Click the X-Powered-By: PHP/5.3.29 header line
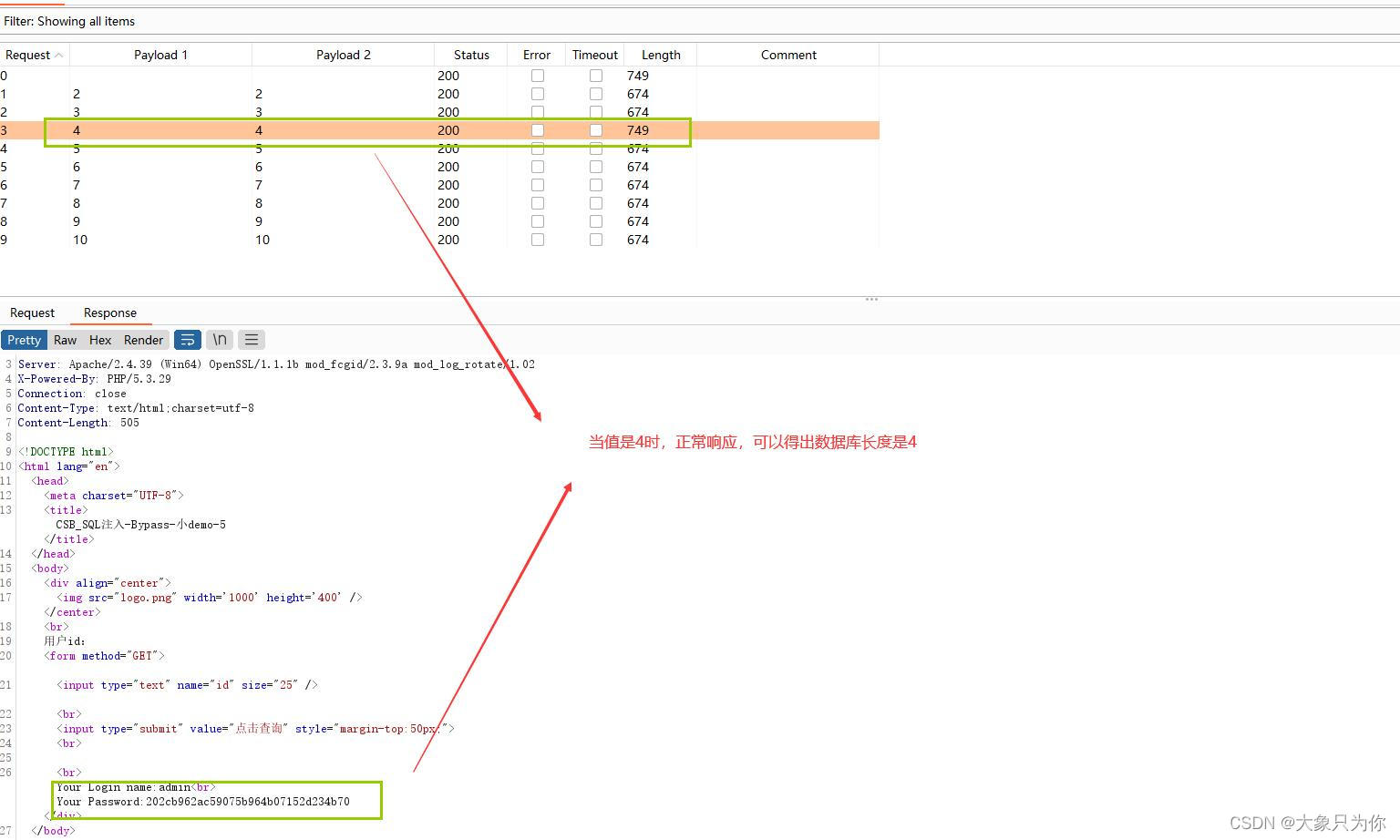This screenshot has width=1400, height=840. (94, 379)
